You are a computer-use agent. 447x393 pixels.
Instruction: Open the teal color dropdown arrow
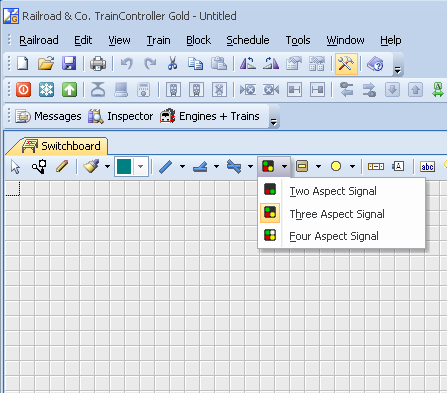[141, 166]
